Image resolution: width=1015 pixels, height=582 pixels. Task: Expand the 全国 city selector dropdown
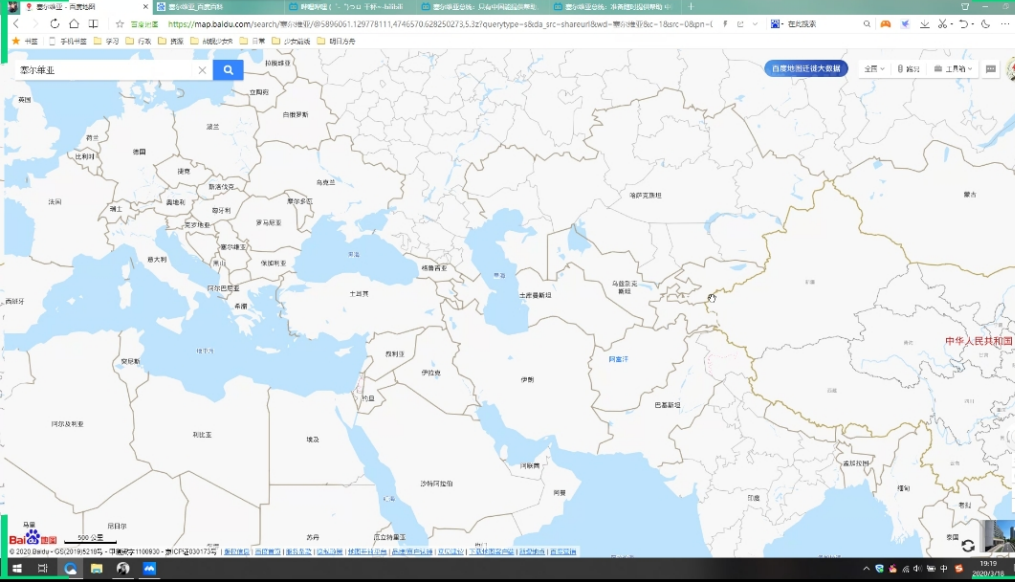874,69
